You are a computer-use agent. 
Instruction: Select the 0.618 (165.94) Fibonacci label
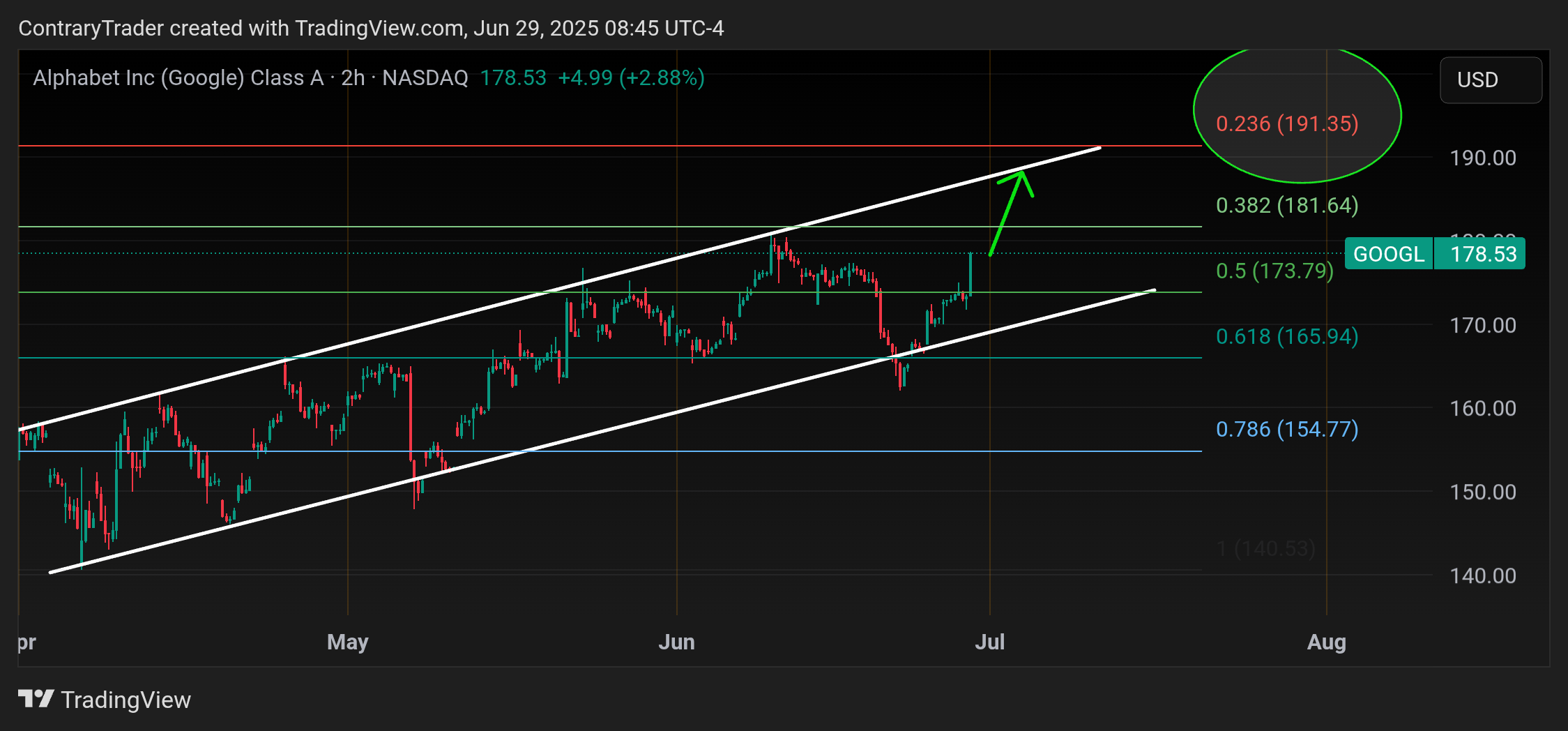1287,336
